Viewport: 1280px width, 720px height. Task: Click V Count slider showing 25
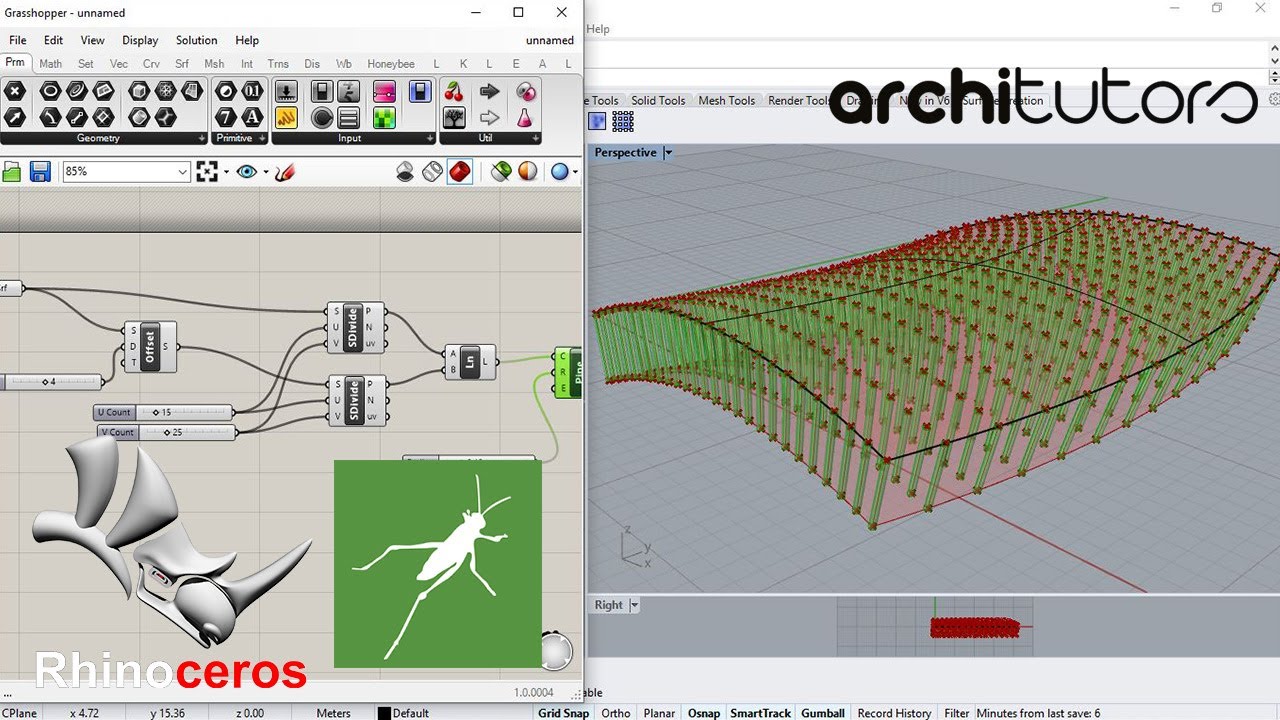(167, 432)
